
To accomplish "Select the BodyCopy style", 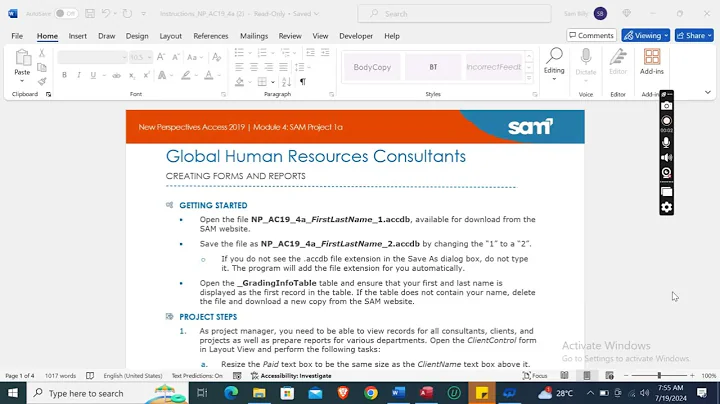I will click(372, 67).
